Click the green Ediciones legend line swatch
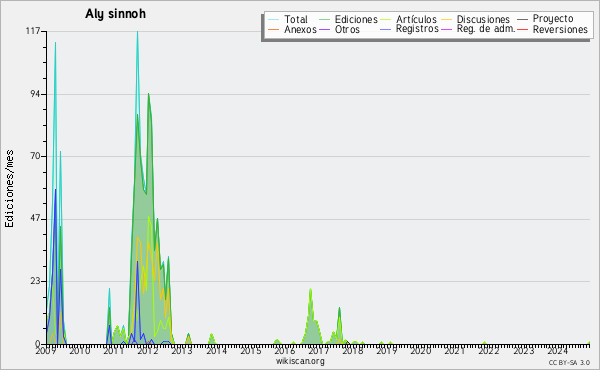The image size is (600, 370). coord(324,20)
